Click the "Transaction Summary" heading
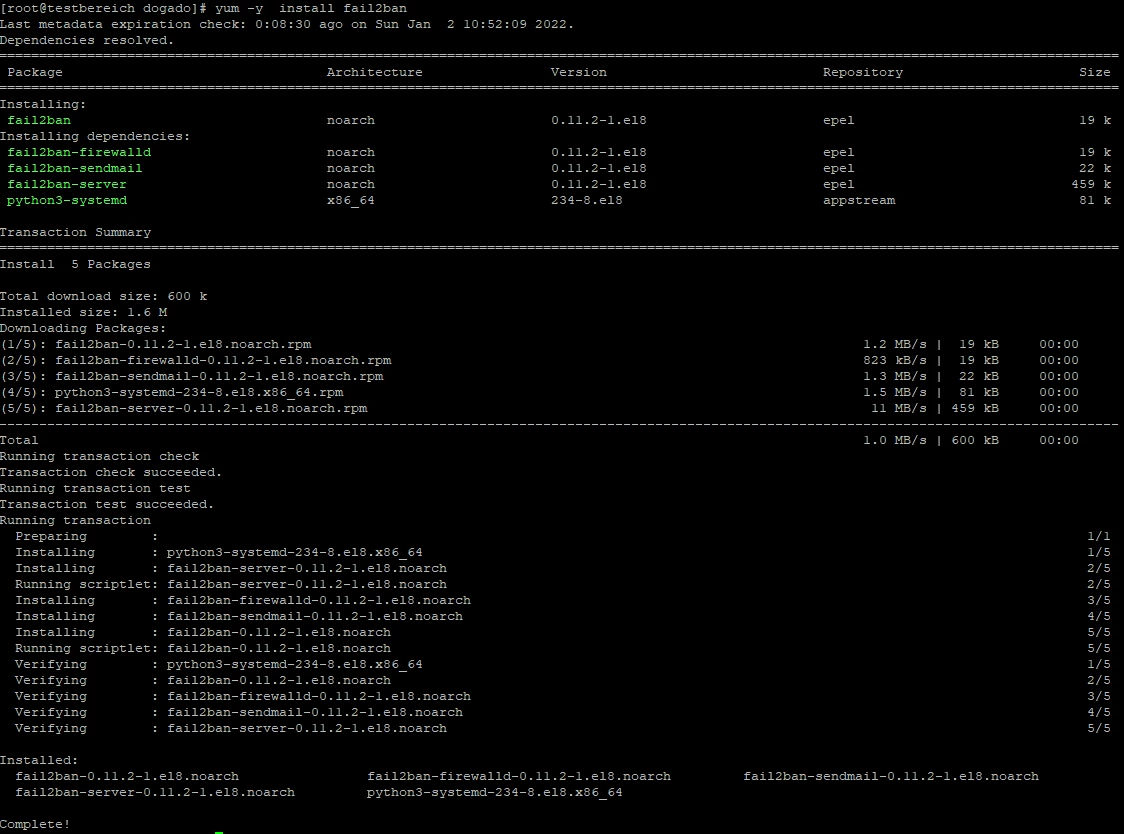 pos(75,232)
